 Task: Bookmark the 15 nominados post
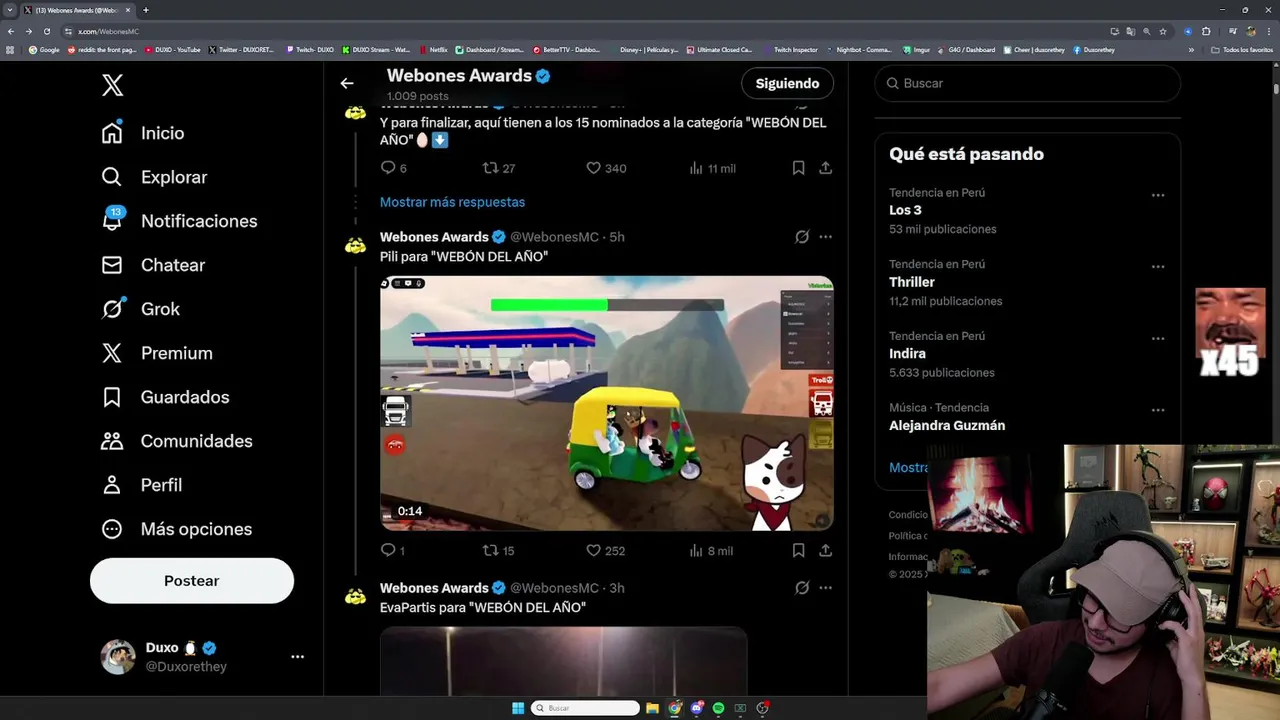point(798,168)
